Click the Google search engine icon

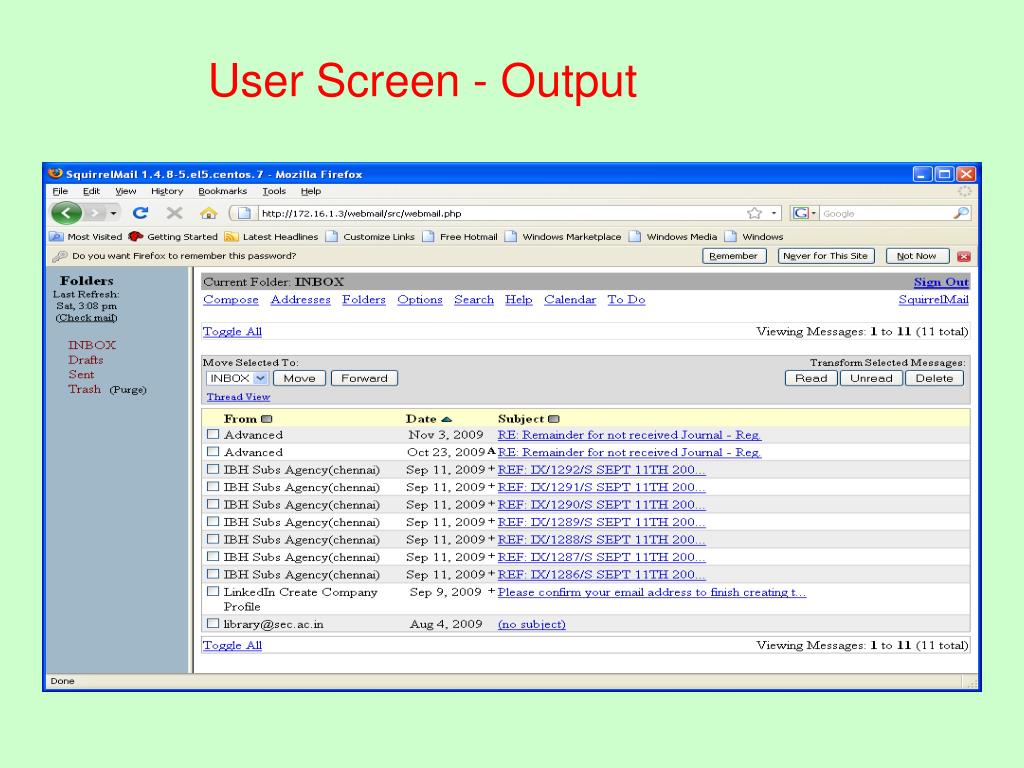tap(801, 213)
